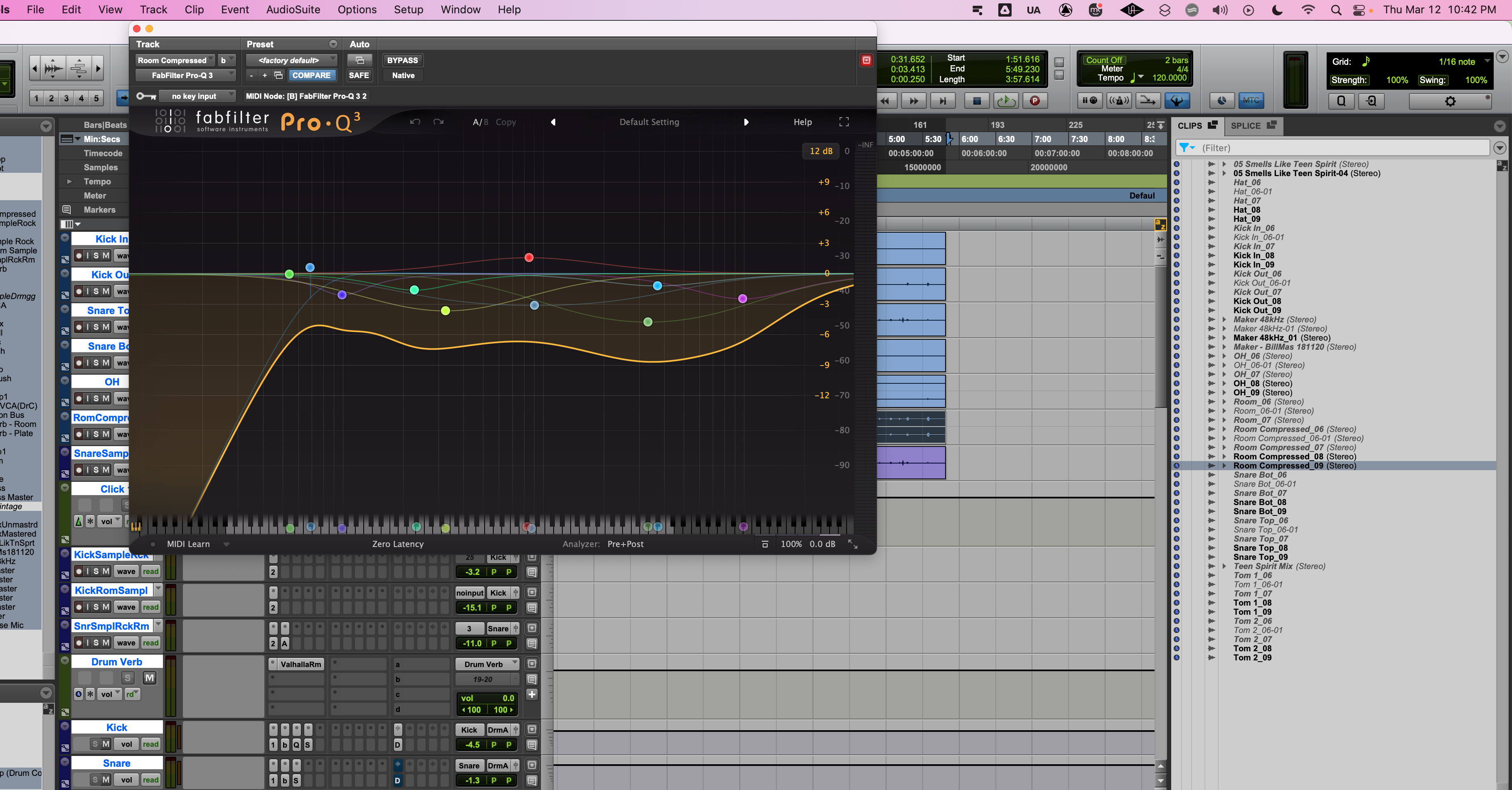Click the Pro-Q 3 redo arrow

click(438, 122)
